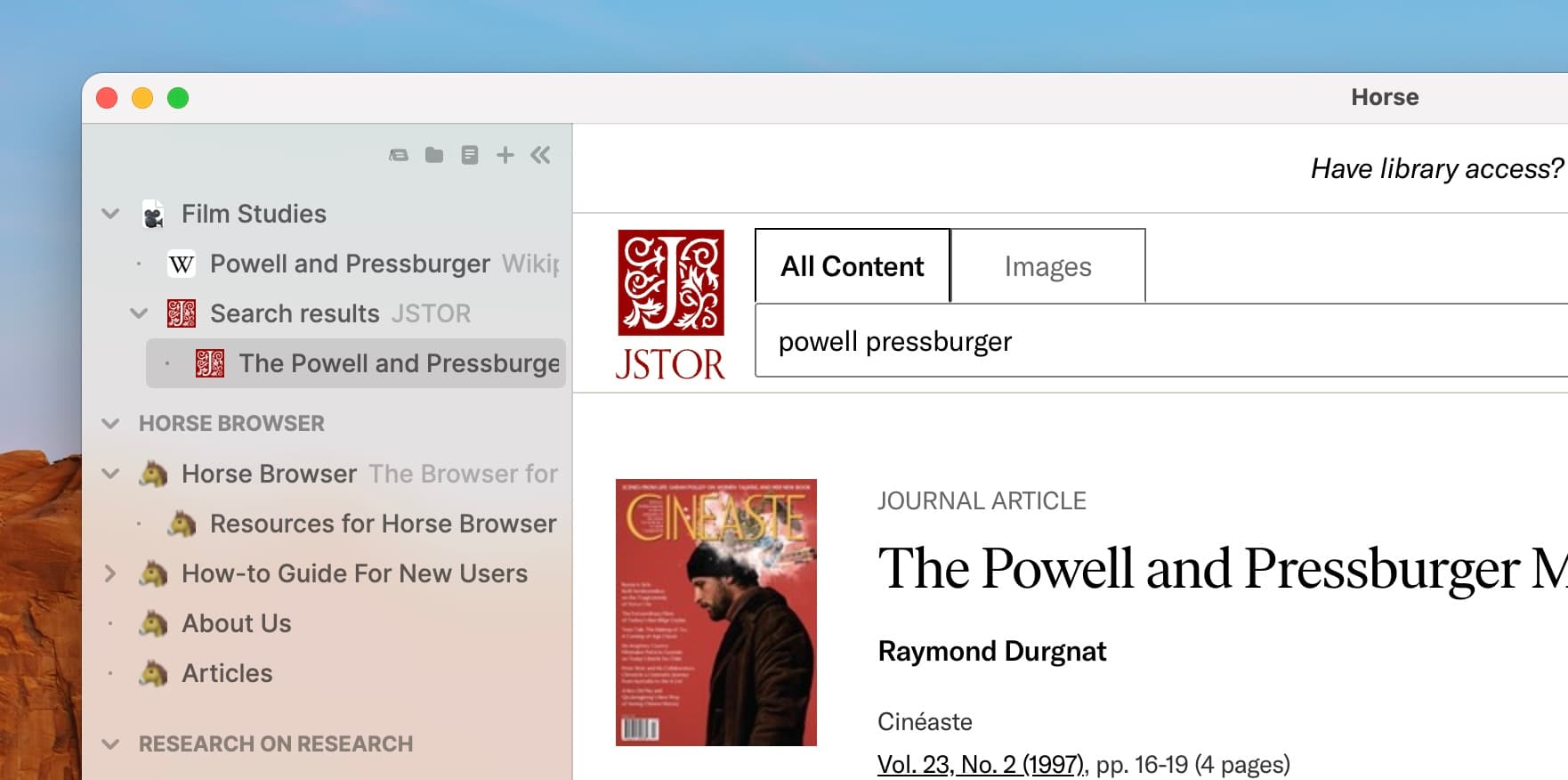The width and height of the screenshot is (1568, 780).
Task: Close the Horse window with red button
Action: (107, 98)
